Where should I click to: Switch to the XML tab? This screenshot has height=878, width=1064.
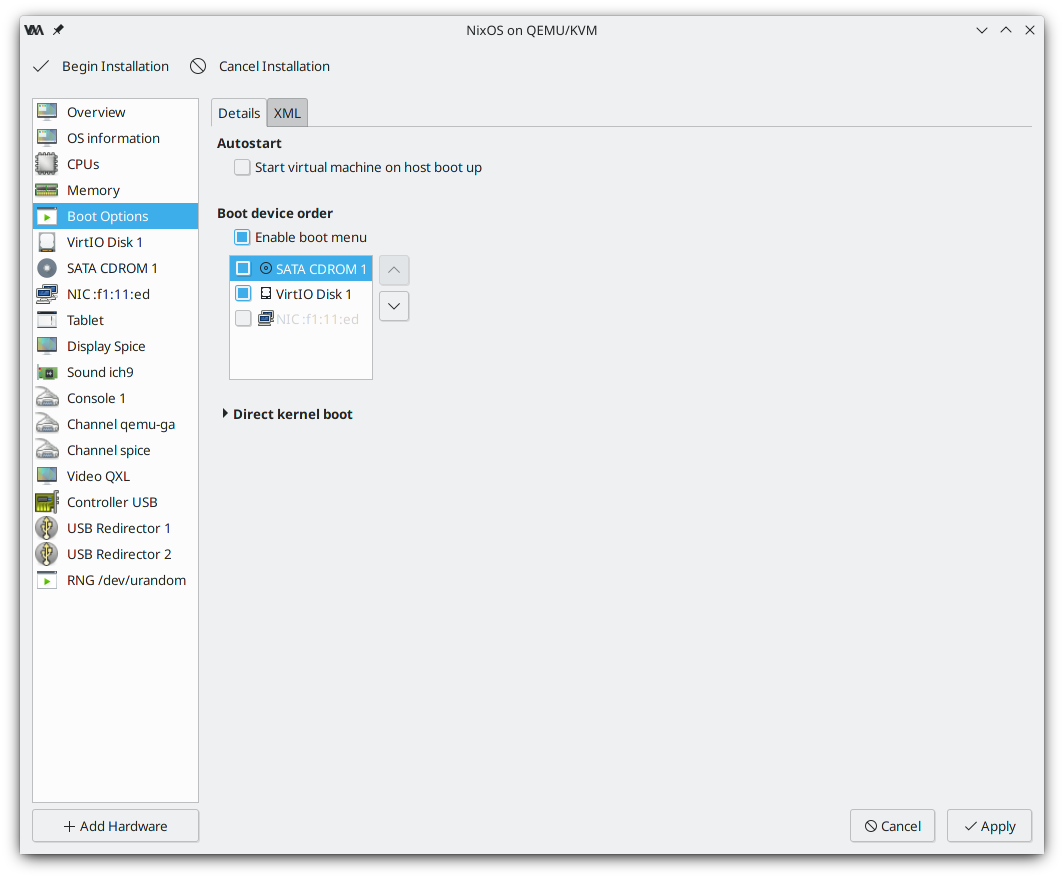tap(287, 114)
